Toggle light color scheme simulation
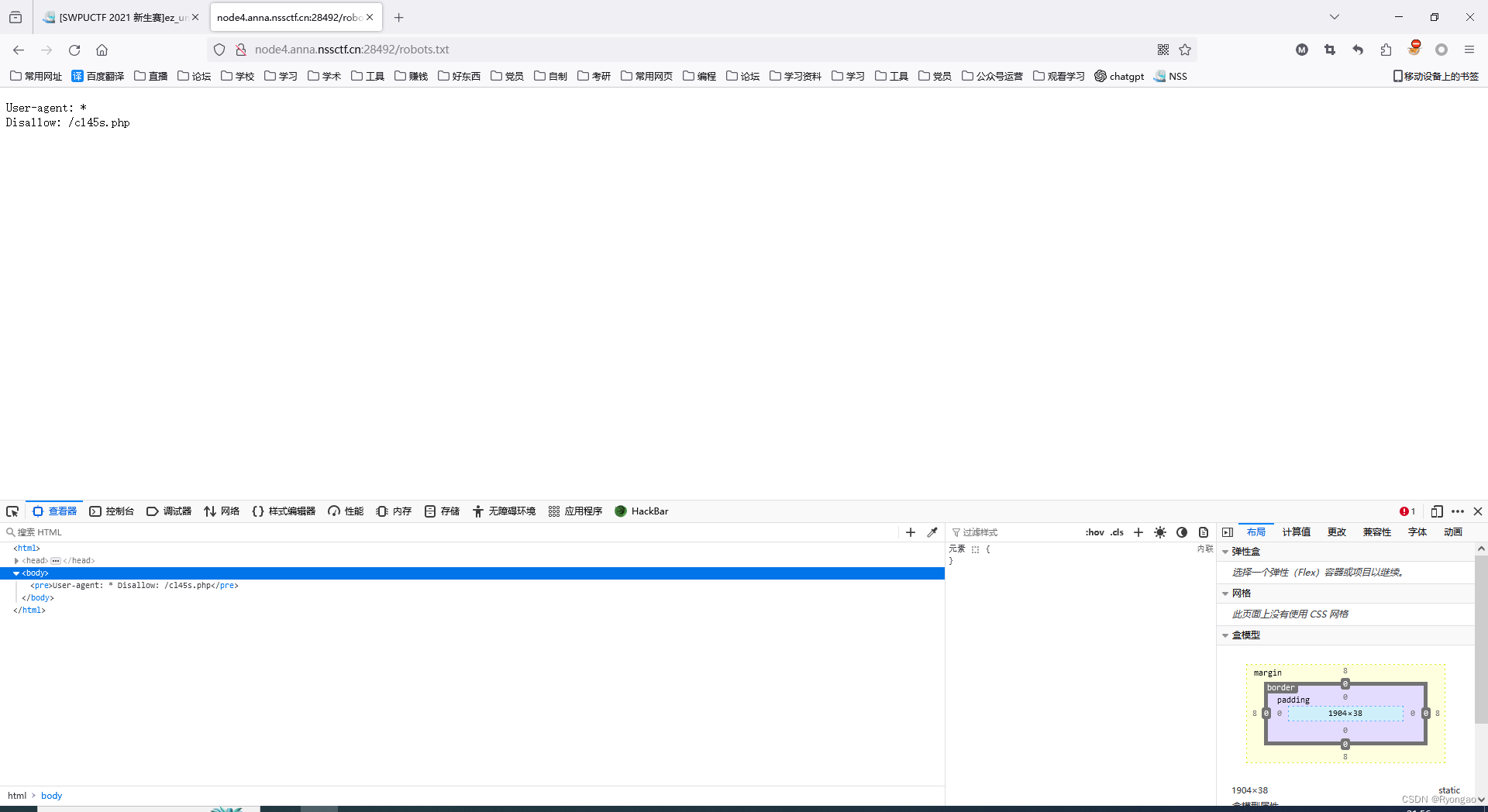The width and height of the screenshot is (1488, 812). [x=1160, y=532]
